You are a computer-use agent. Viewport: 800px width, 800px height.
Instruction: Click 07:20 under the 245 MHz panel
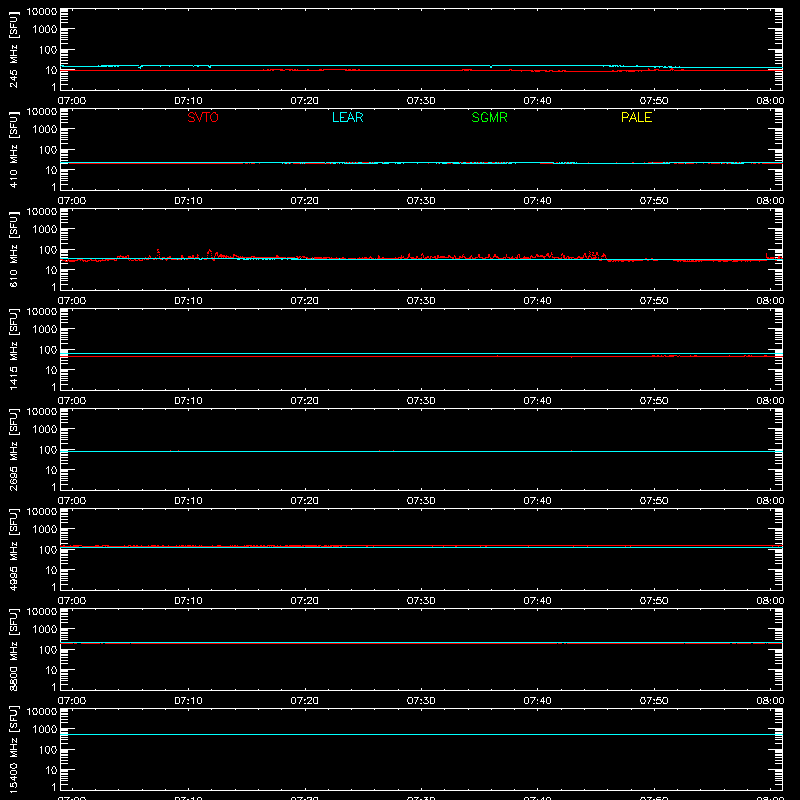pyautogui.click(x=305, y=101)
